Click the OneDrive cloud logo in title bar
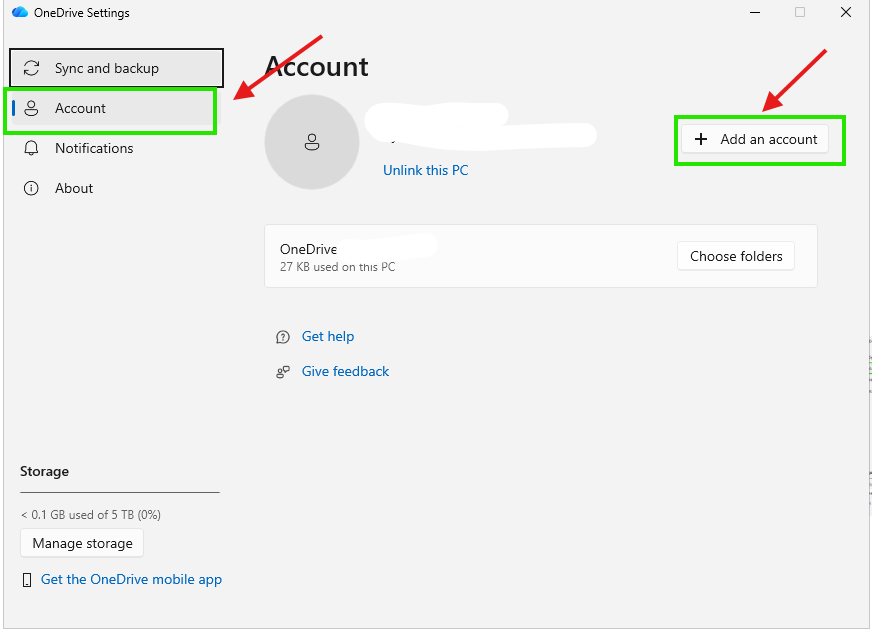 point(20,12)
